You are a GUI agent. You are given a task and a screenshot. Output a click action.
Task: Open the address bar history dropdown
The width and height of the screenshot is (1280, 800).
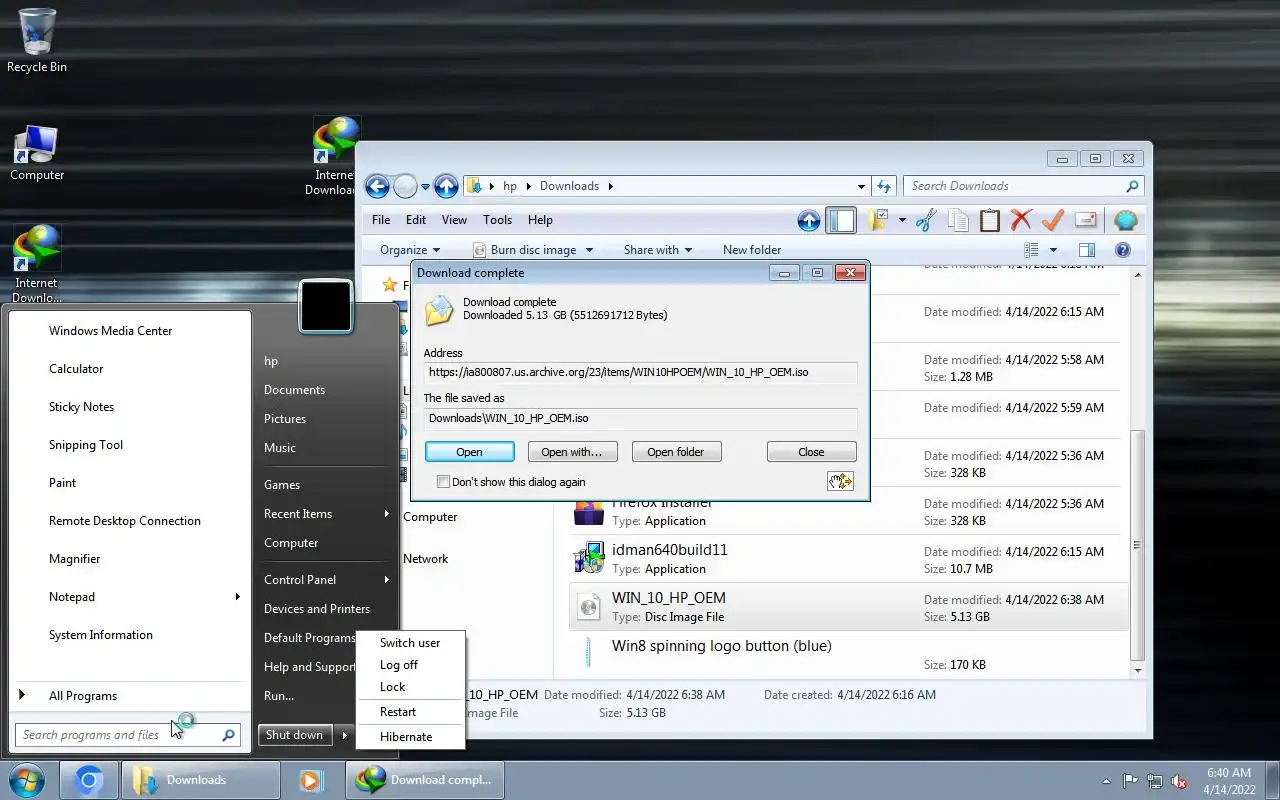pyautogui.click(x=861, y=186)
